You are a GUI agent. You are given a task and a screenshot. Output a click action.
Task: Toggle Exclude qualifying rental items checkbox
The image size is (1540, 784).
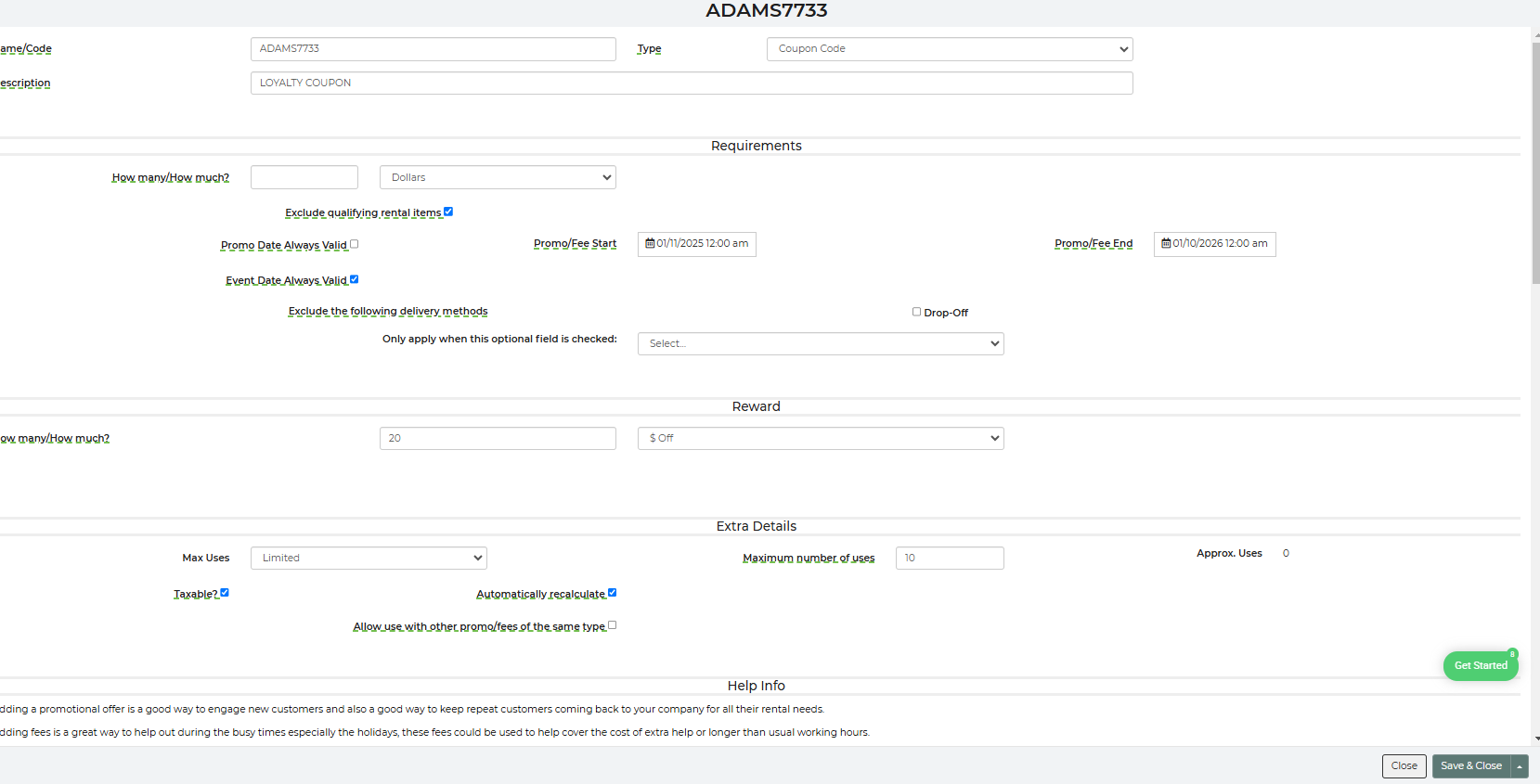click(448, 212)
